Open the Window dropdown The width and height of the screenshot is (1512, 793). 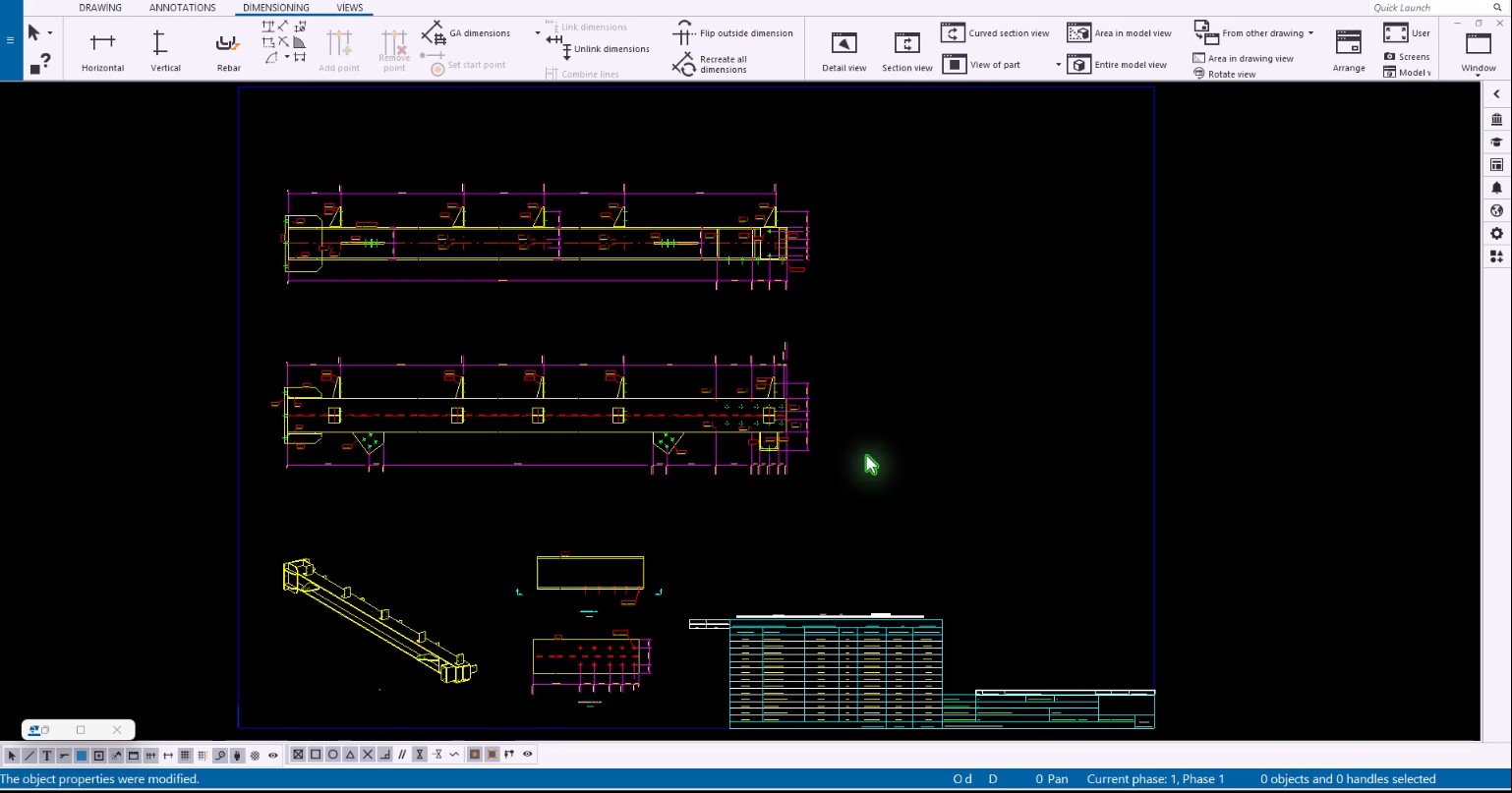1478,52
